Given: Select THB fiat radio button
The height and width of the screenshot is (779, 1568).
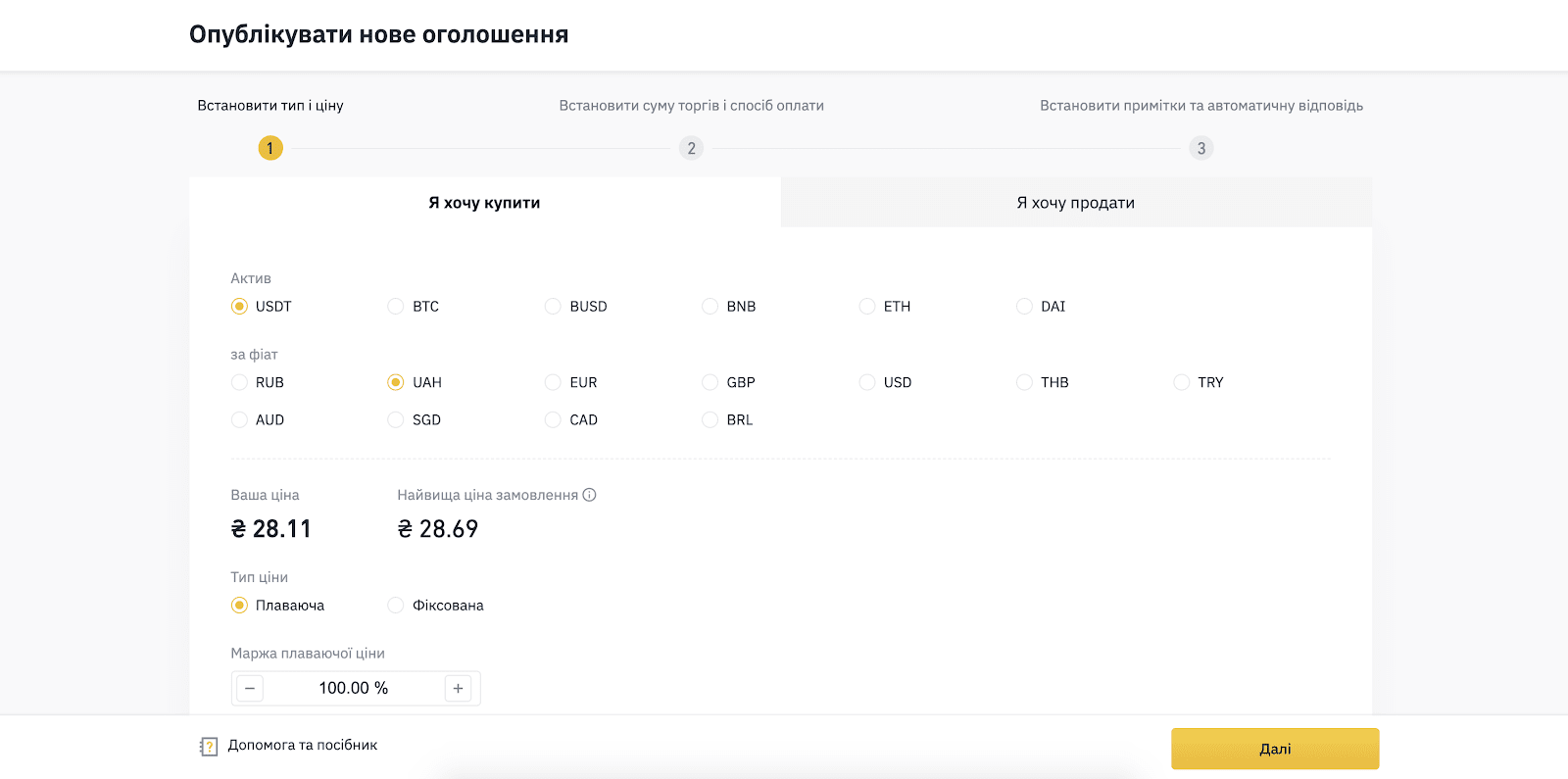Looking at the screenshot, I should tap(1024, 382).
